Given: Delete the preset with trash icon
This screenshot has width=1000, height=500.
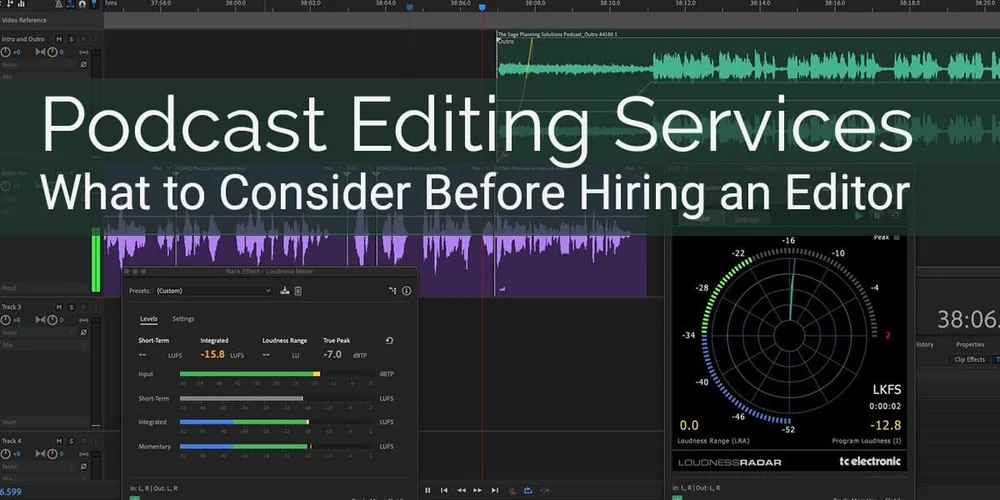Looking at the screenshot, I should 298,291.
